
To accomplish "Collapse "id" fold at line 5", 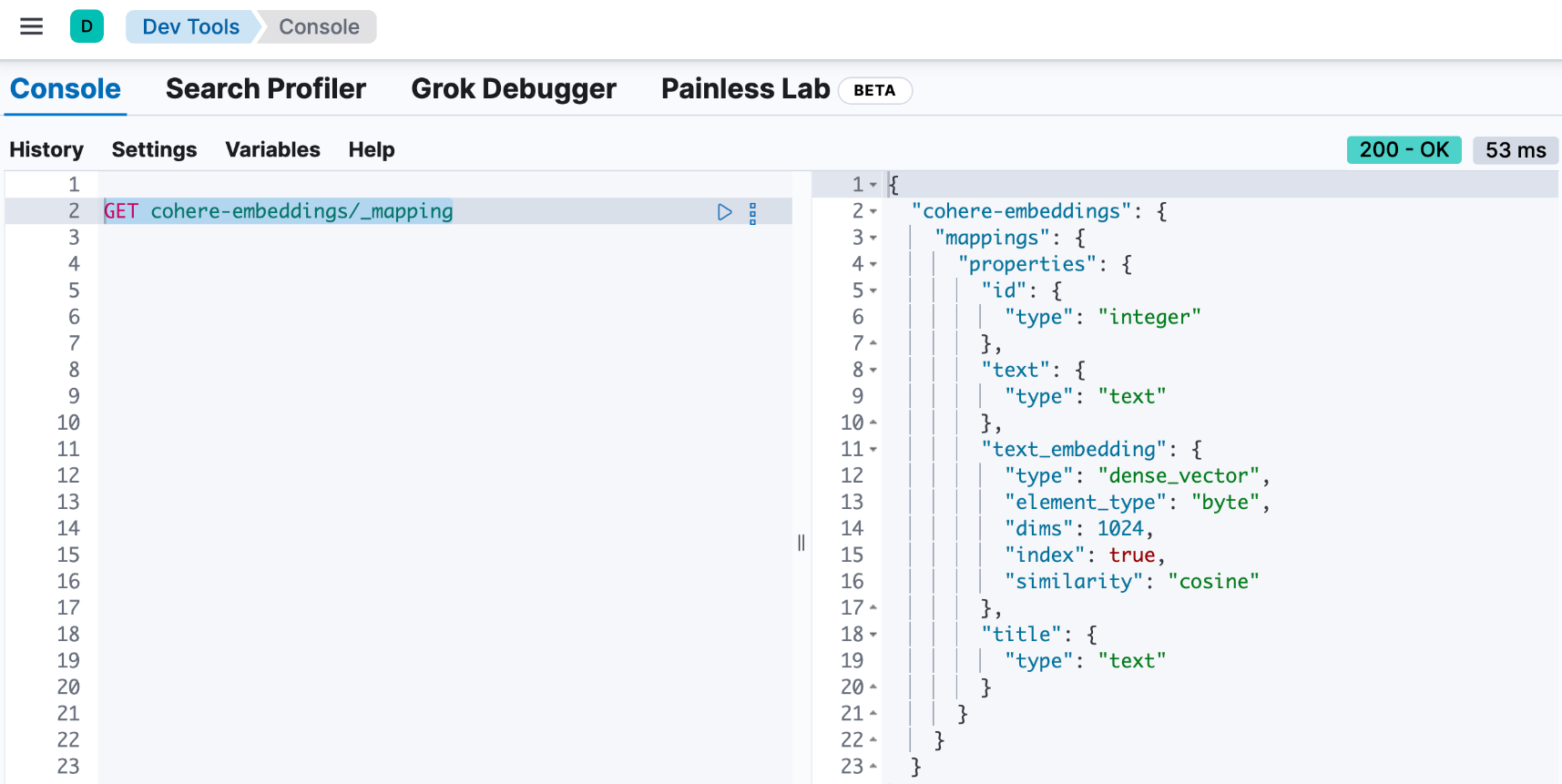I will coord(873,290).
